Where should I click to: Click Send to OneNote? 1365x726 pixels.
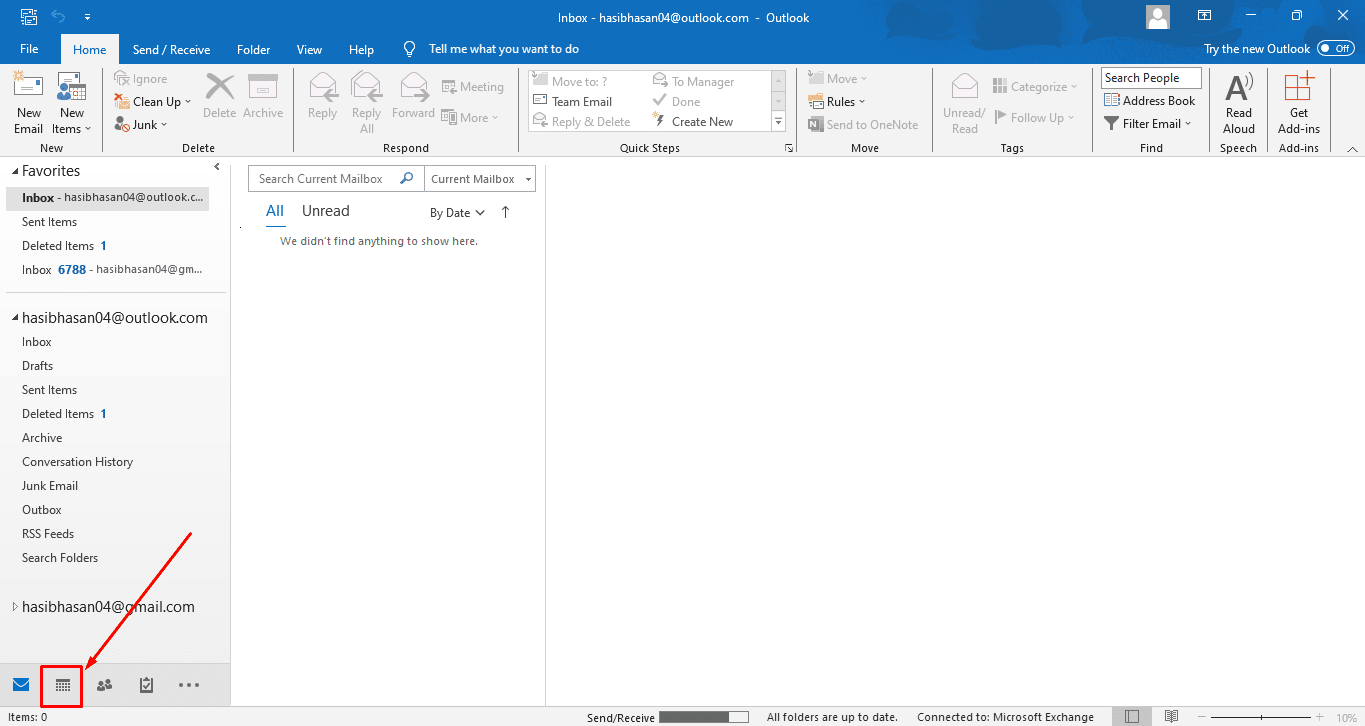pyautogui.click(x=863, y=125)
